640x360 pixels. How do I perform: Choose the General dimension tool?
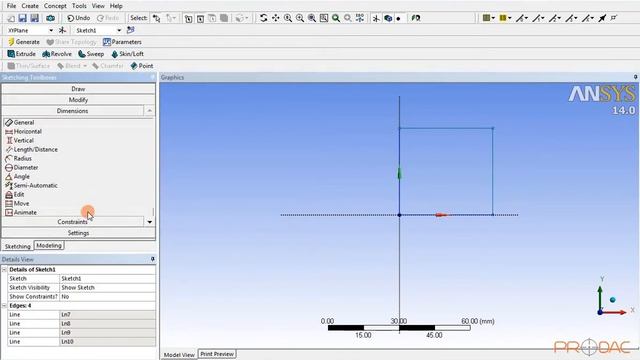pos(19,122)
